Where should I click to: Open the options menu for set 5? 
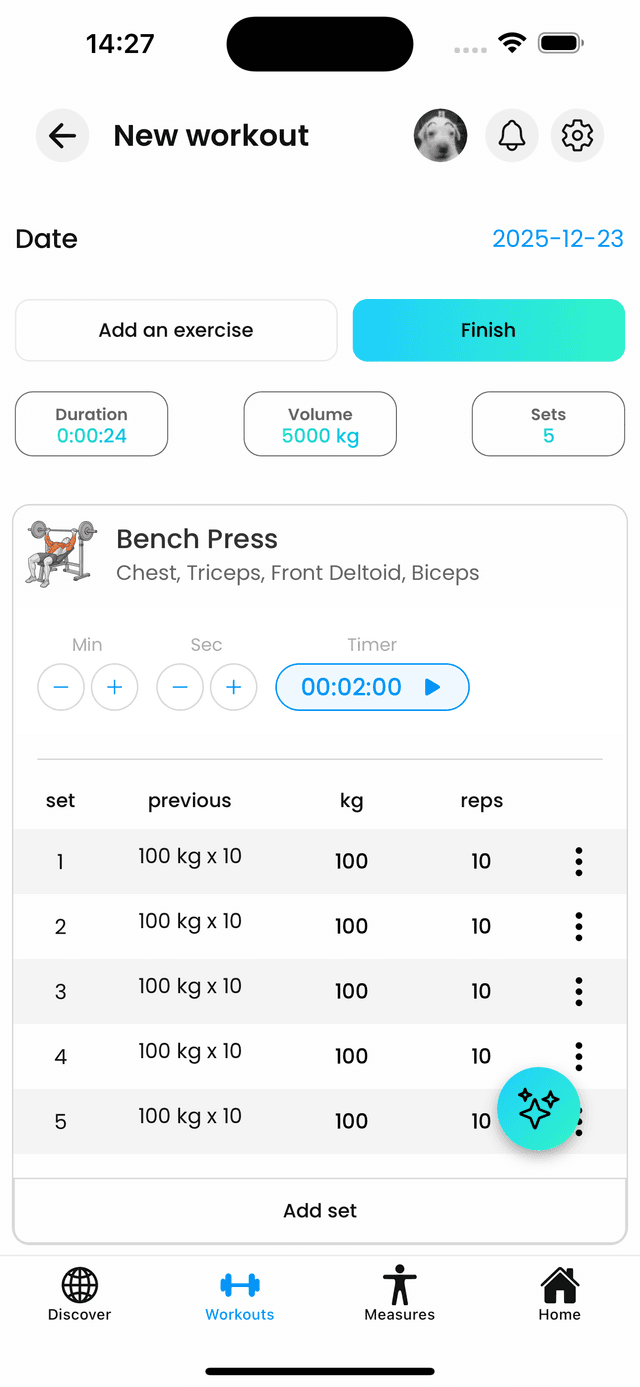pyautogui.click(x=578, y=1121)
